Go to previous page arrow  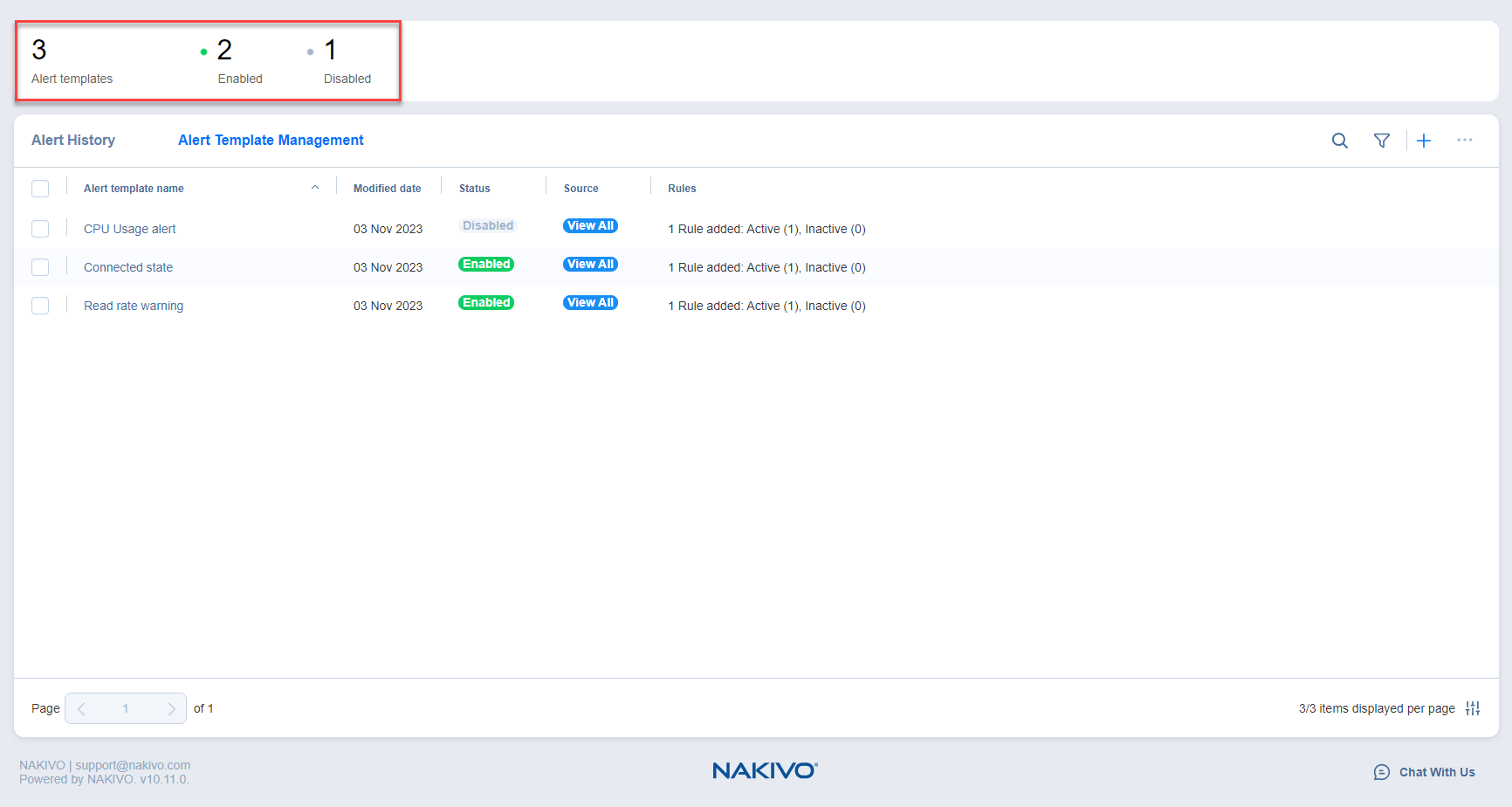81,708
